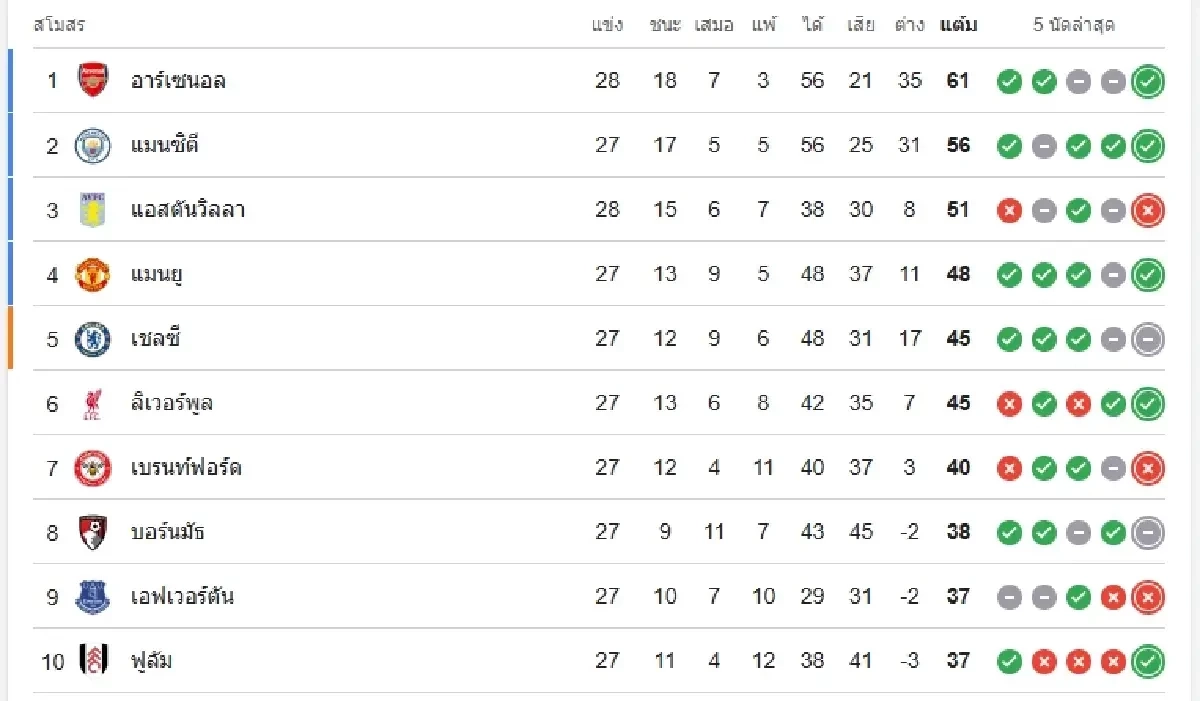Click the Aston Villa crest icon
Image resolution: width=1200 pixels, height=701 pixels.
93,210
